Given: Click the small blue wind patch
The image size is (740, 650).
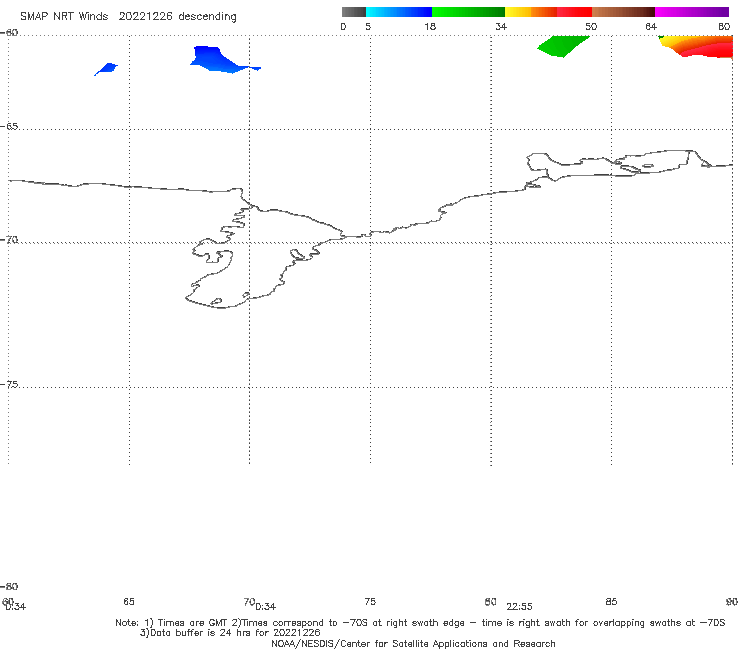Looking at the screenshot, I should click(x=106, y=69).
